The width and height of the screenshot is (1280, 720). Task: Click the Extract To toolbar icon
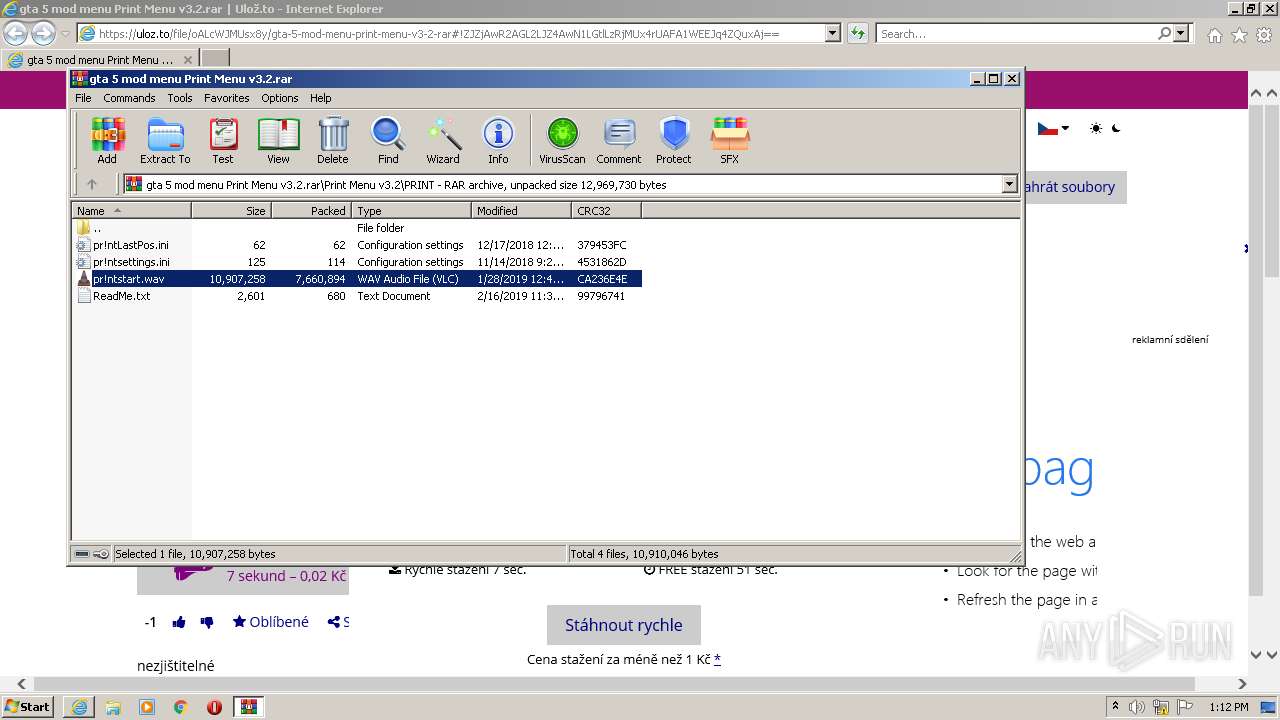tap(165, 141)
